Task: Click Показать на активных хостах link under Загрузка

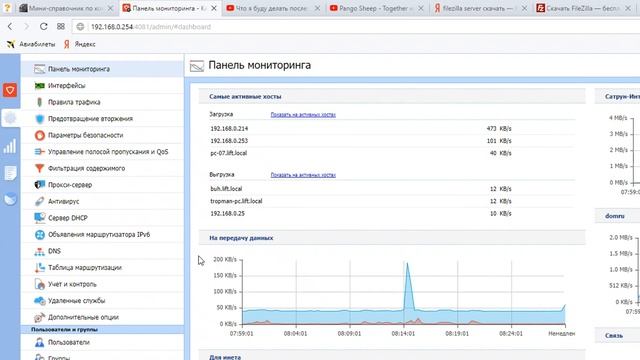Action: [303, 115]
